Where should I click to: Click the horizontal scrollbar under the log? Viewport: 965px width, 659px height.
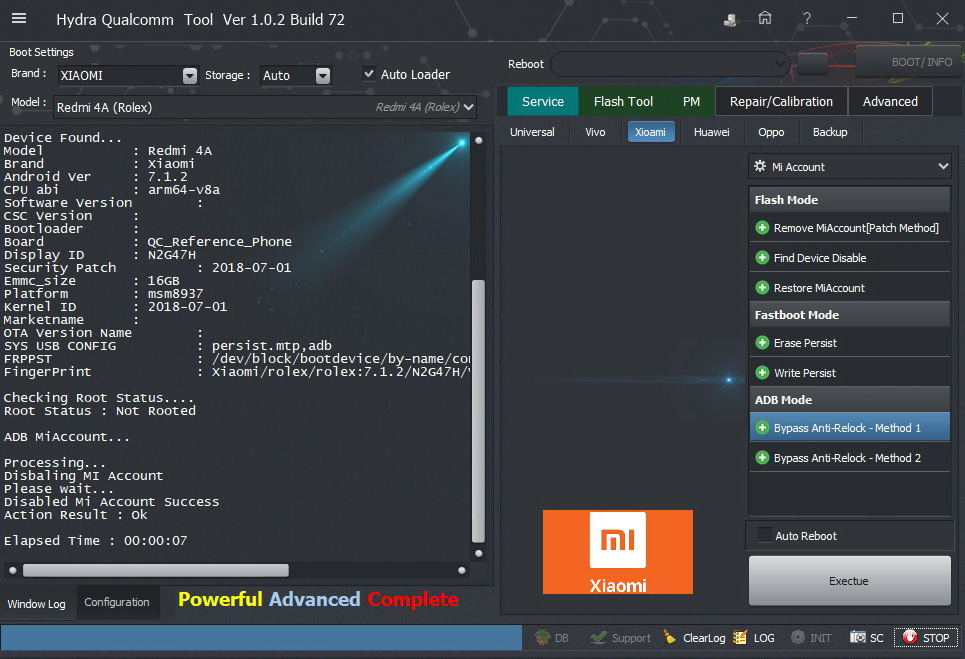click(155, 570)
